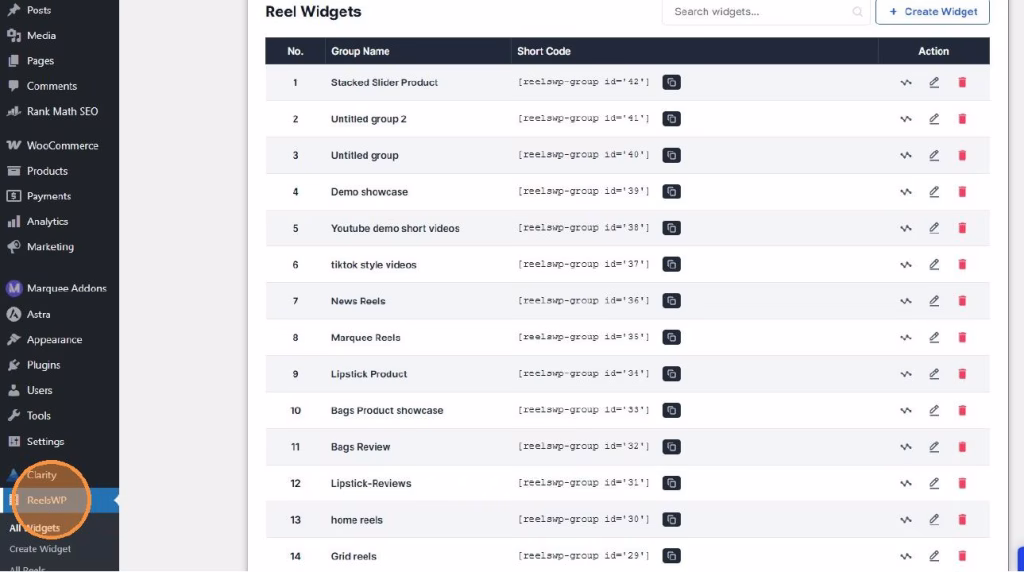Edit the Demo showcase widget
Screen dimensions: 1024x572
pyautogui.click(x=934, y=192)
